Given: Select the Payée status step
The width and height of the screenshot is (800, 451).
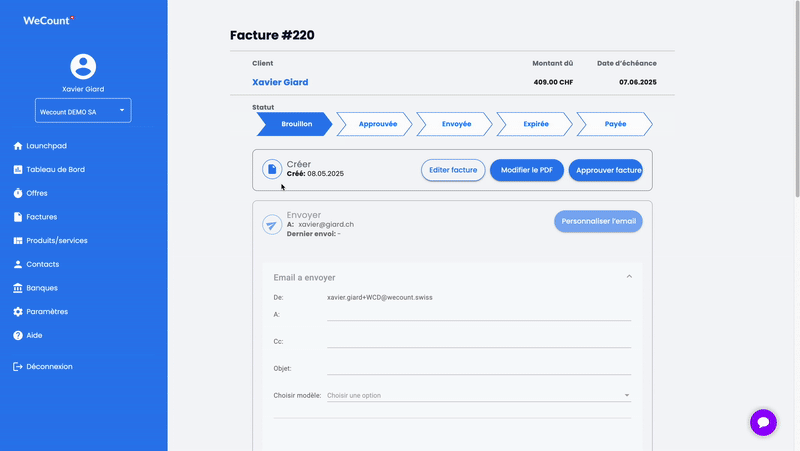Looking at the screenshot, I should click(x=614, y=124).
